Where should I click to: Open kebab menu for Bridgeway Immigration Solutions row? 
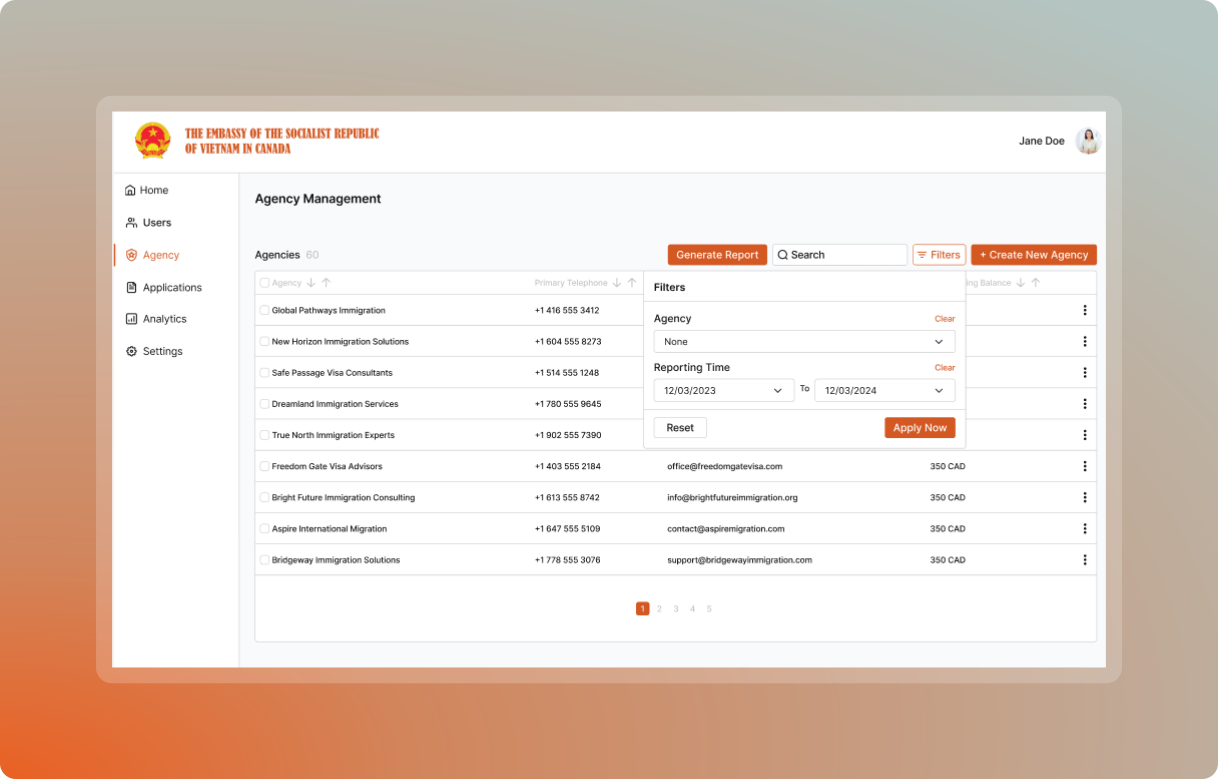tap(1084, 560)
